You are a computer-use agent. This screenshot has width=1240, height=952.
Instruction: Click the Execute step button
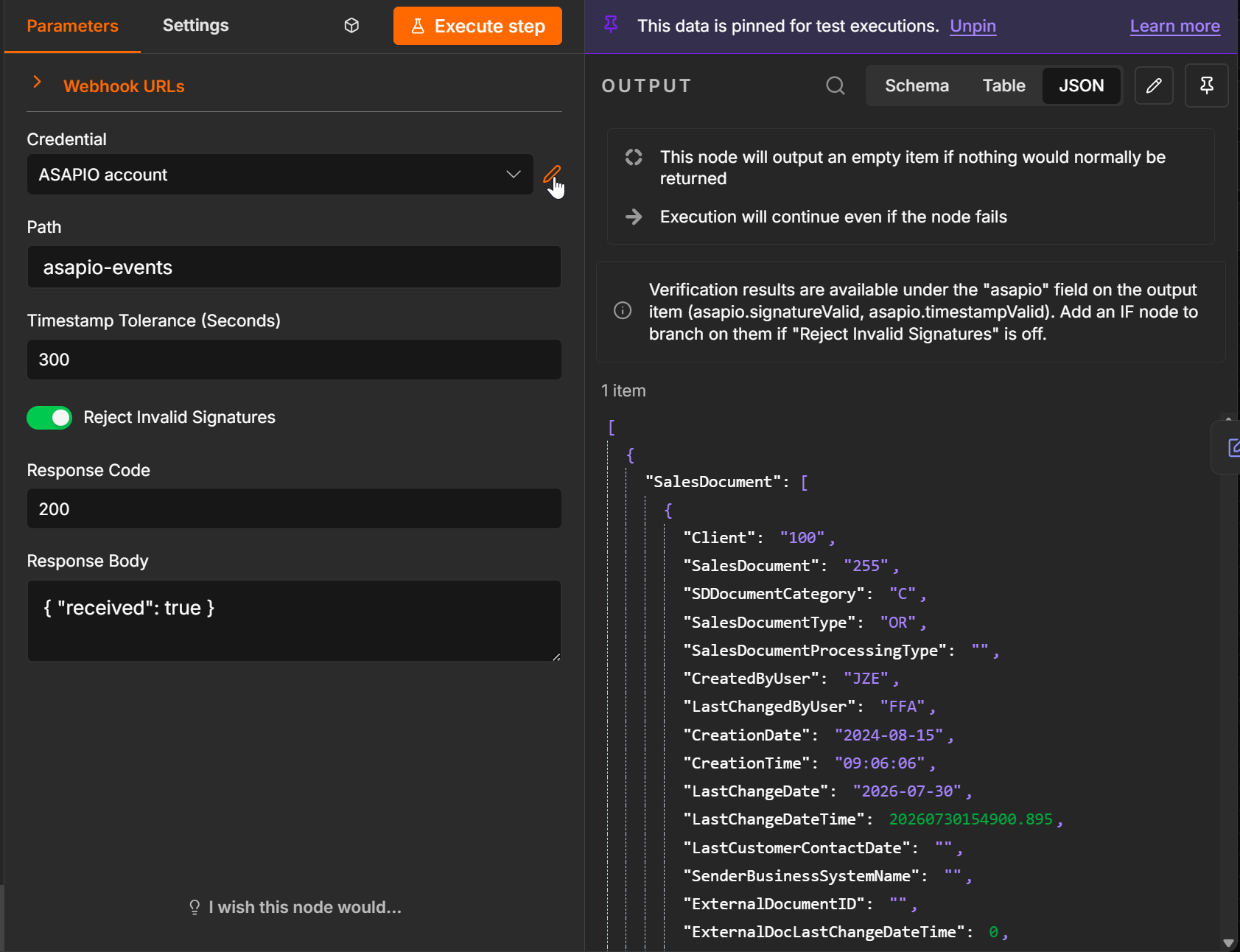tap(477, 26)
